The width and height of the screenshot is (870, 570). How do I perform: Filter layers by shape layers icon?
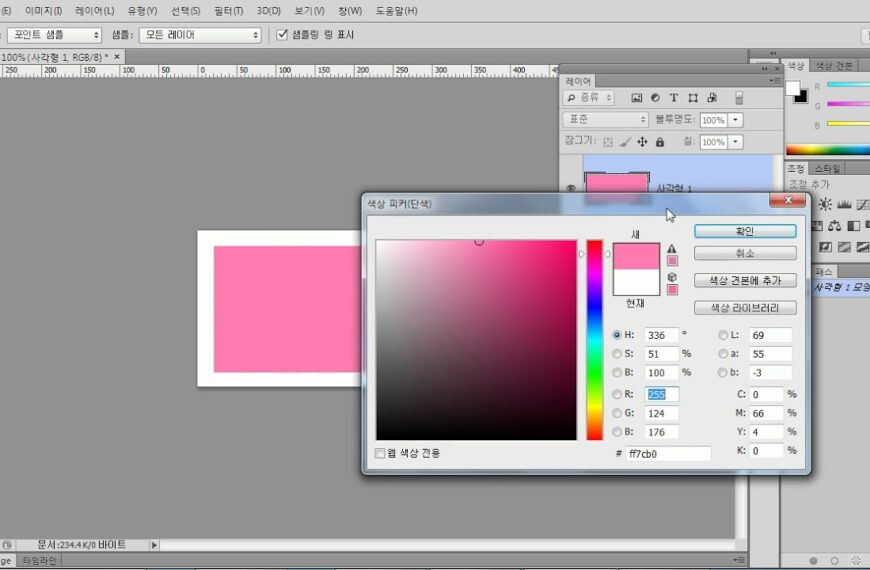693,98
